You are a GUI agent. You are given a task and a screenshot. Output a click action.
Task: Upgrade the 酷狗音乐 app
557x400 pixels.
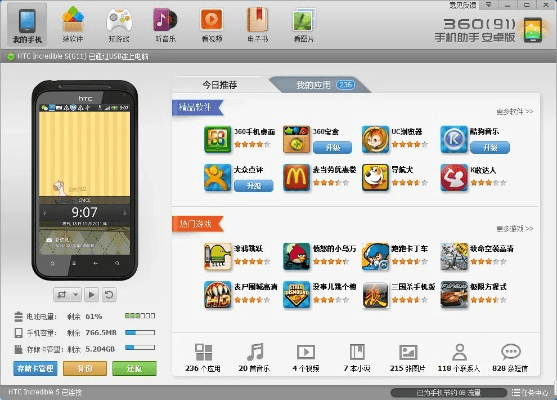point(490,147)
